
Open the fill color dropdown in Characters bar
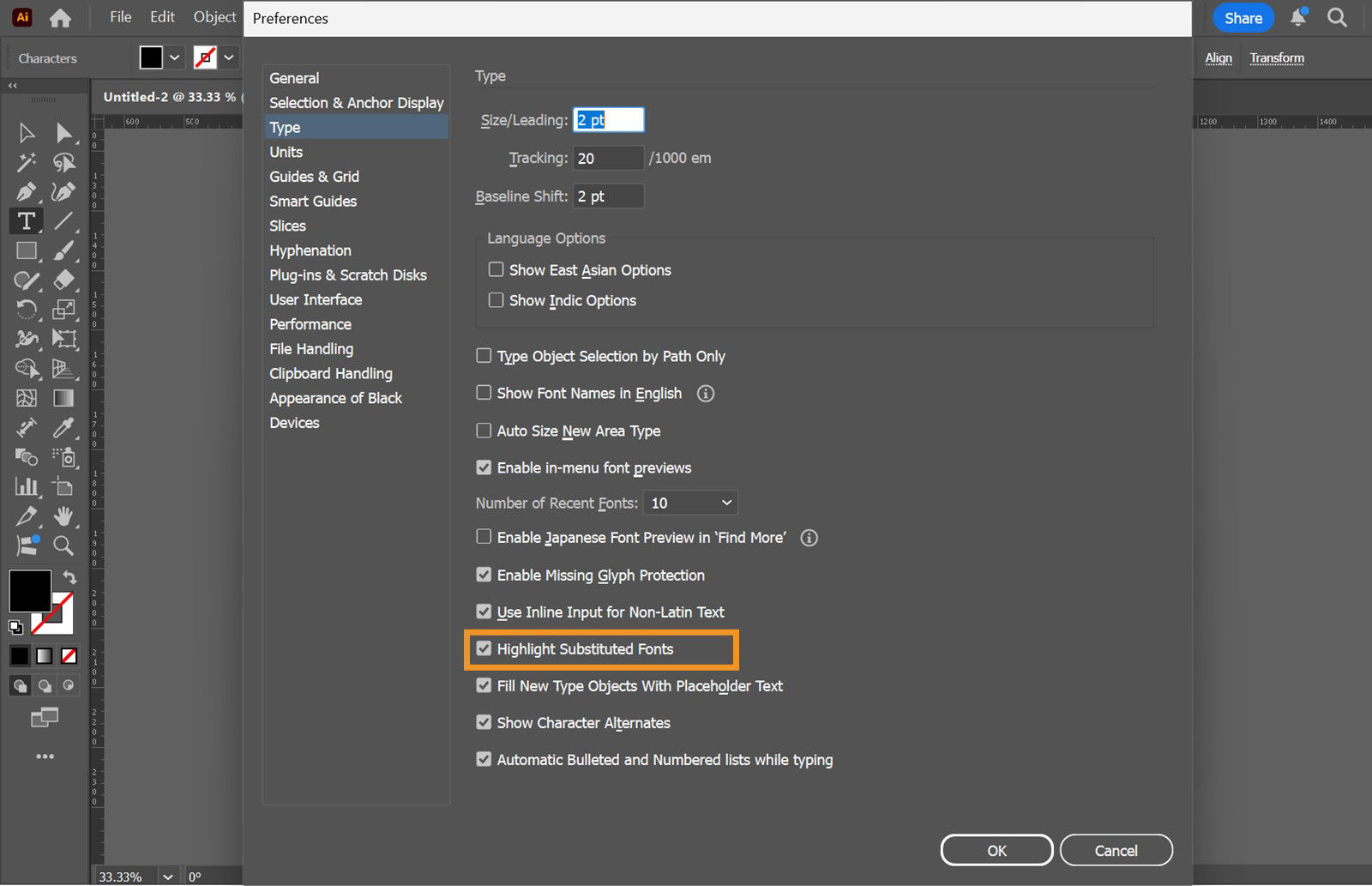pyautogui.click(x=174, y=57)
